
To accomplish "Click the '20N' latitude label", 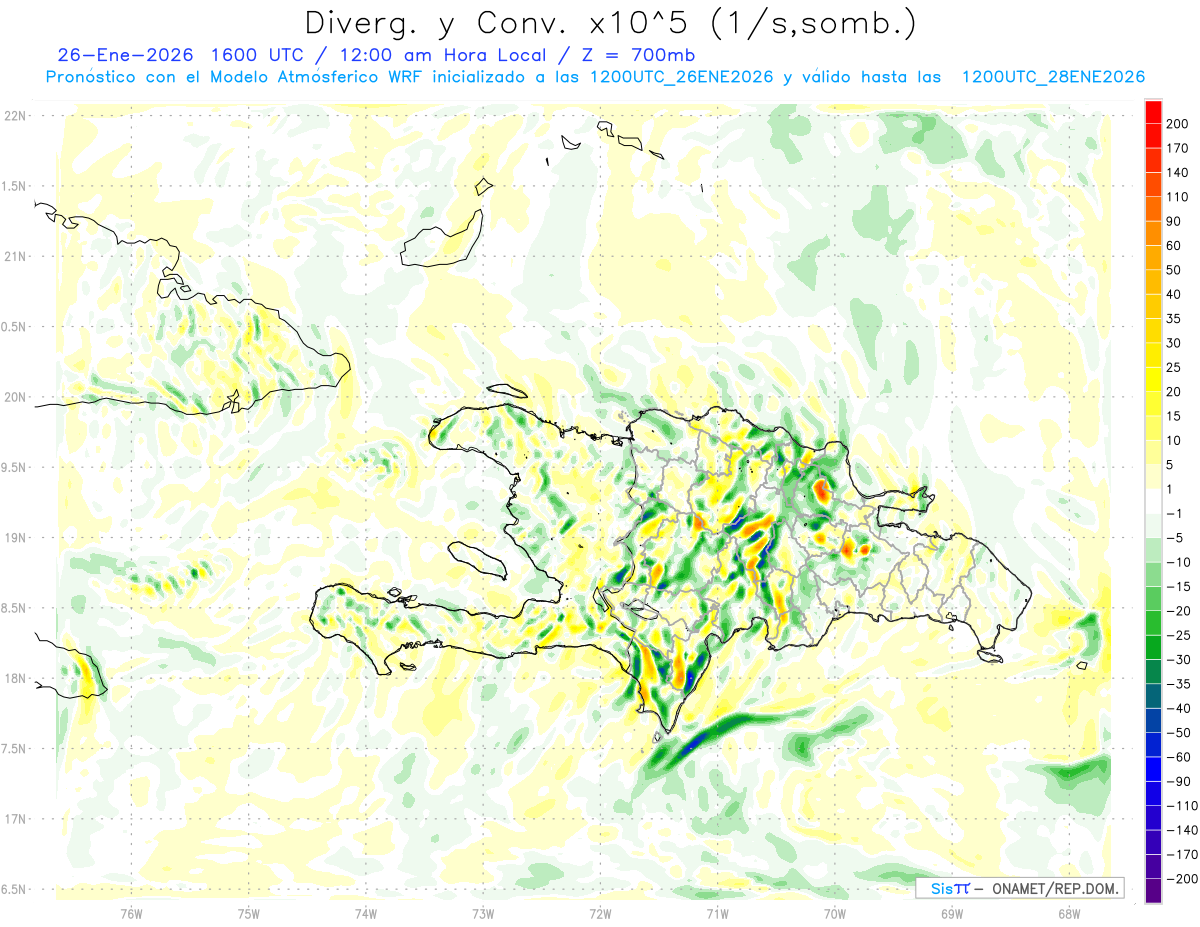I will [x=14, y=397].
